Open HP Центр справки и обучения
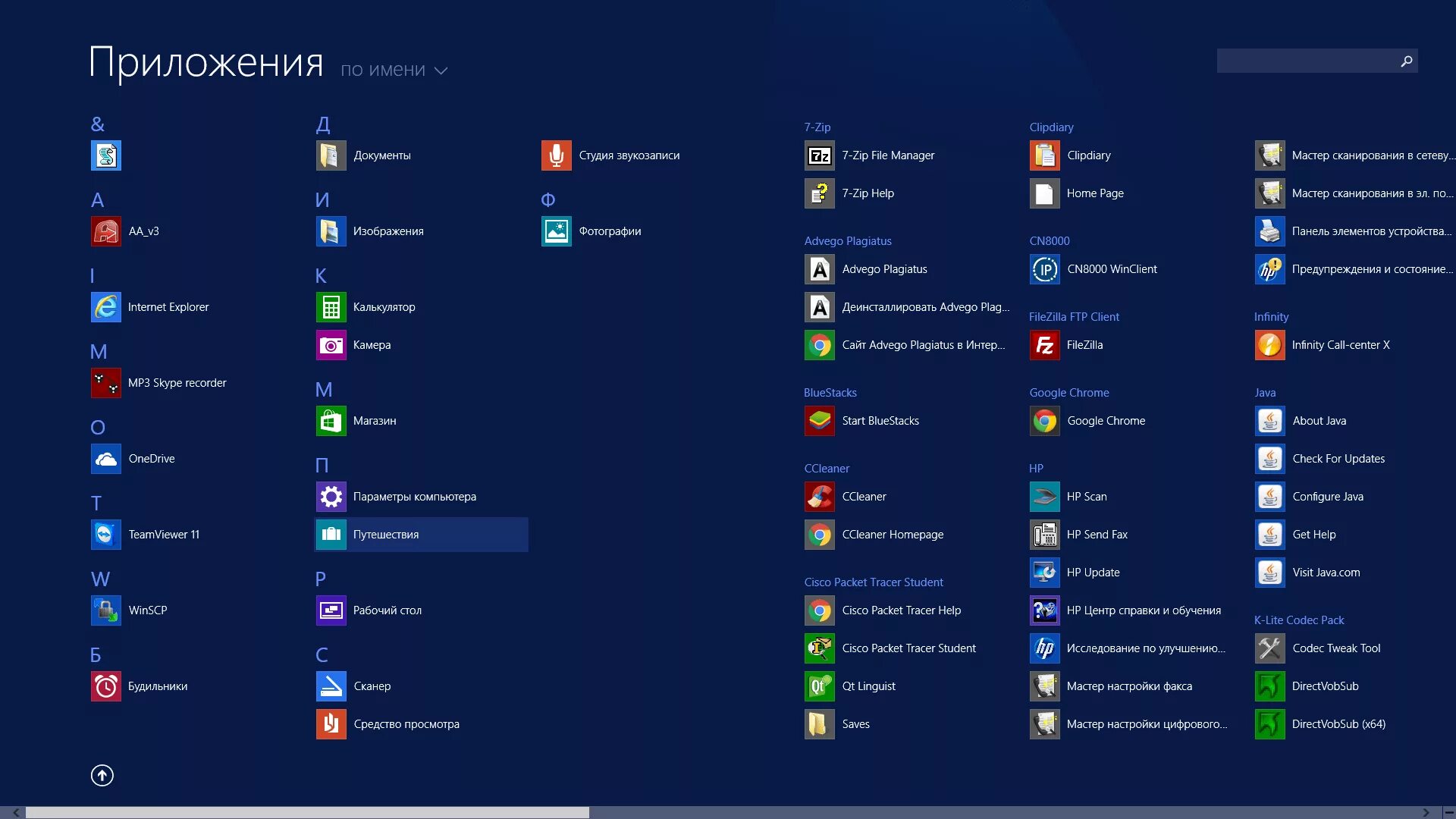 pos(1125,610)
